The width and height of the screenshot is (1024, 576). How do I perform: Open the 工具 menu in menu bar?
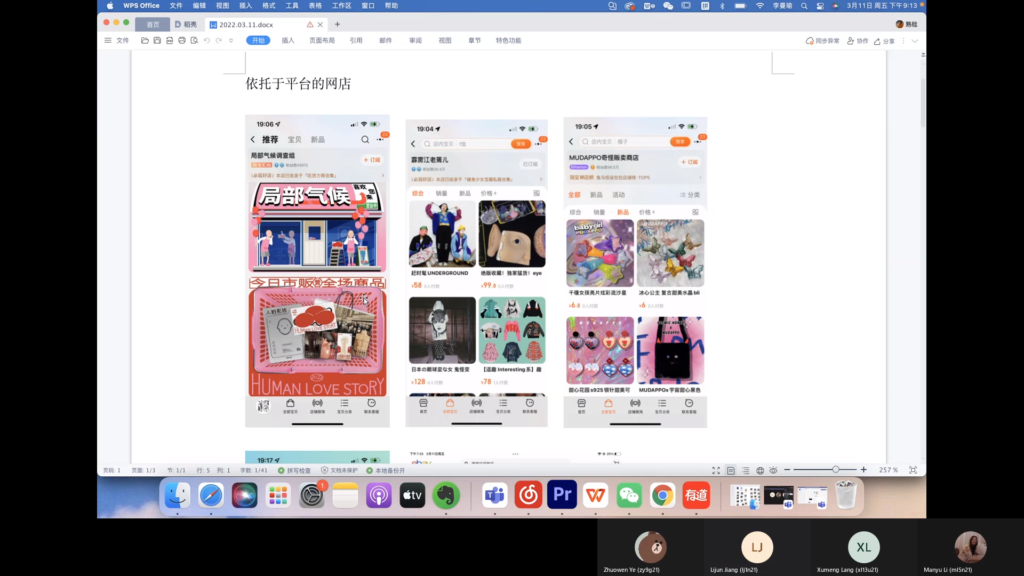(x=292, y=6)
